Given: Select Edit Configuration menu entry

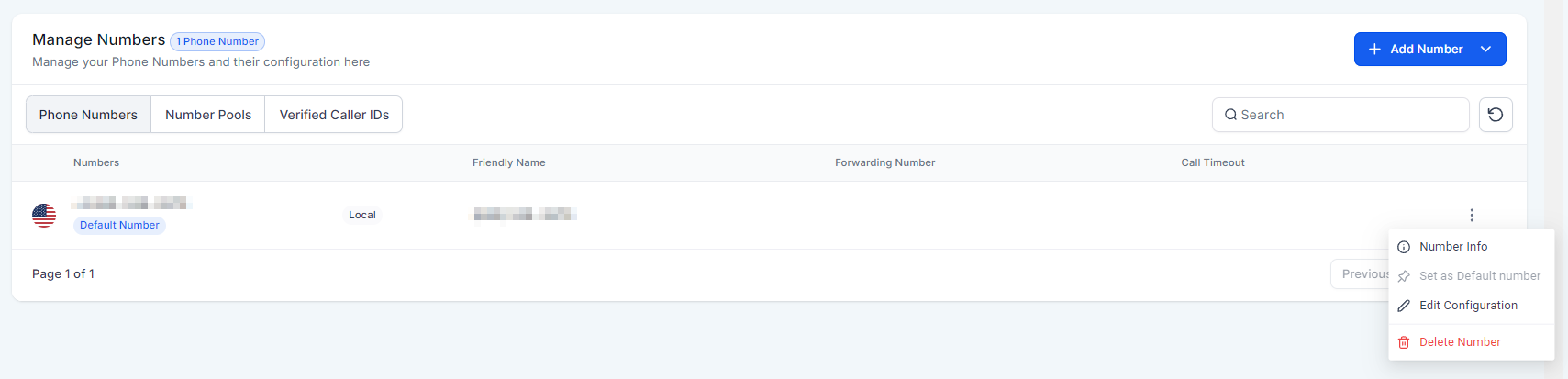Looking at the screenshot, I should 1468,306.
